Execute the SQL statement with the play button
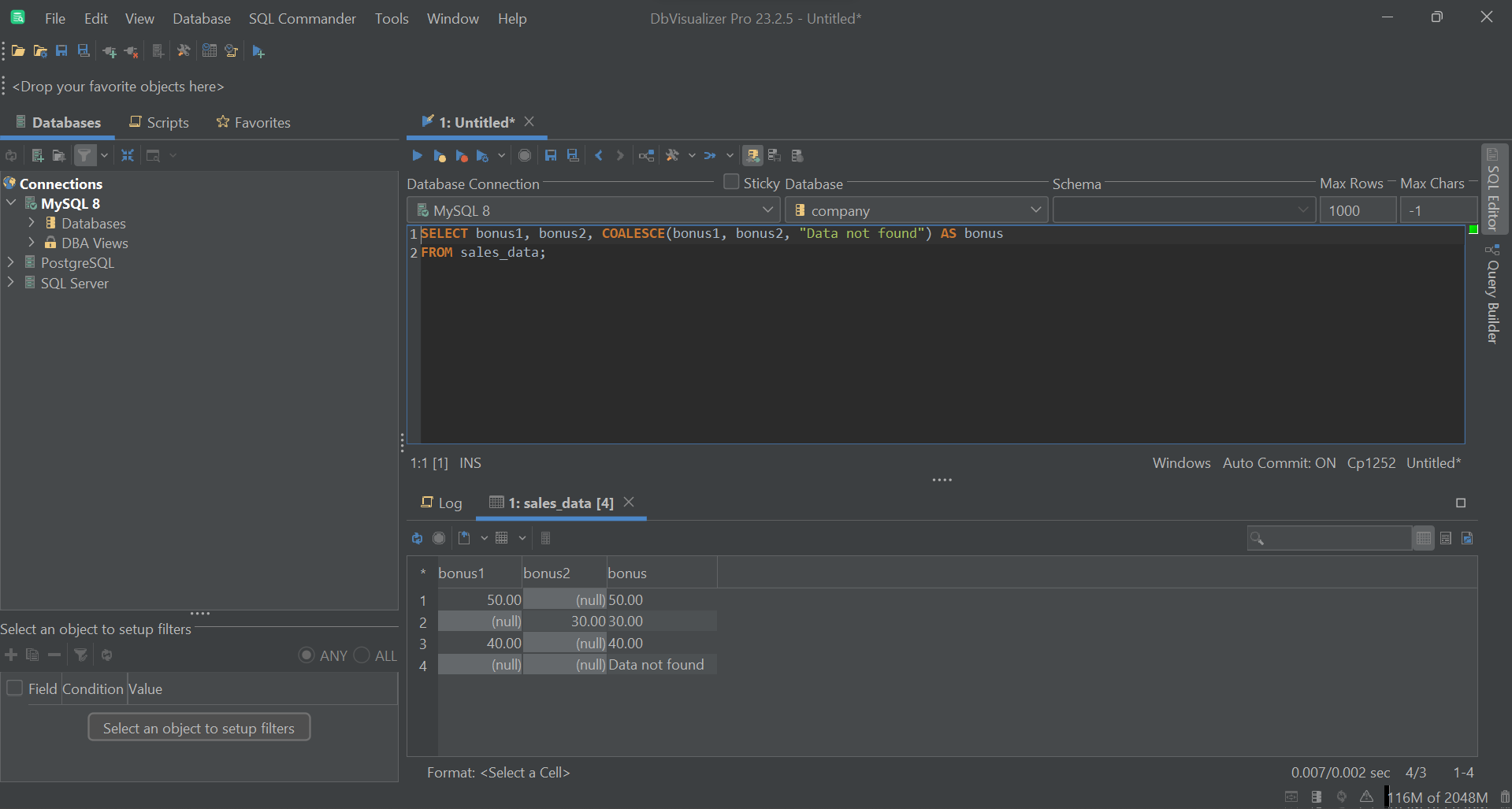 418,155
